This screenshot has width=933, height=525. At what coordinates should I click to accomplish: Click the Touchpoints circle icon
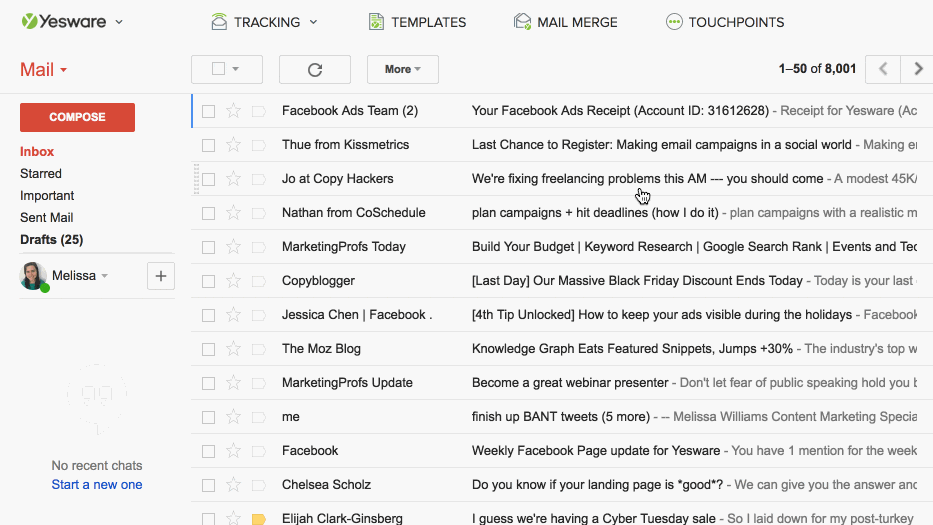point(674,22)
